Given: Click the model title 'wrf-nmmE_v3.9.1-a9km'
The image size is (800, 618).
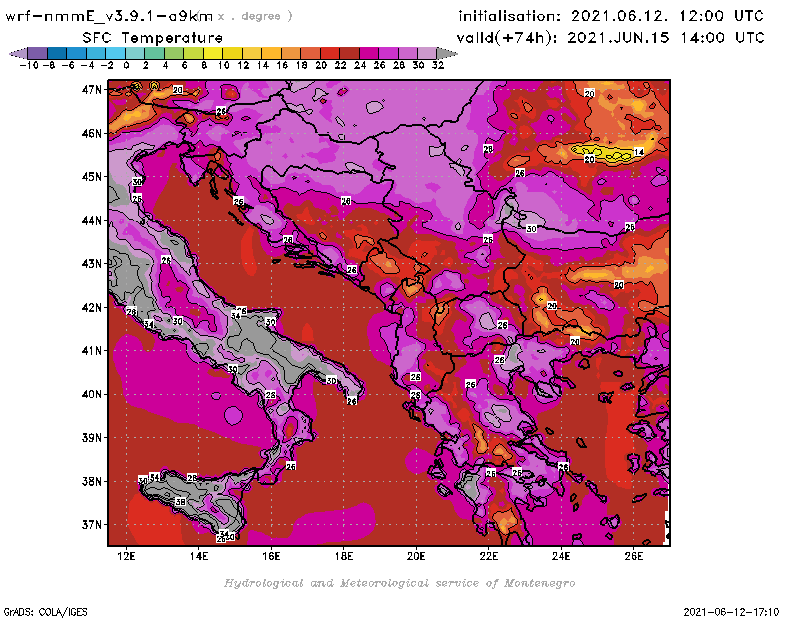Looking at the screenshot, I should pos(109,16).
